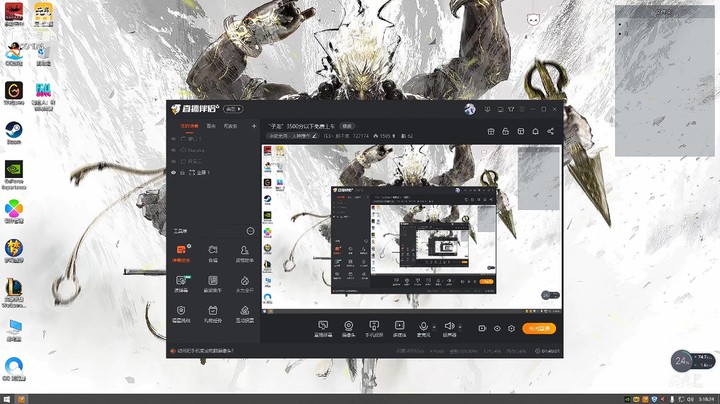Toggle visibility of third source layer
The width and height of the screenshot is (720, 404).
tap(174, 162)
